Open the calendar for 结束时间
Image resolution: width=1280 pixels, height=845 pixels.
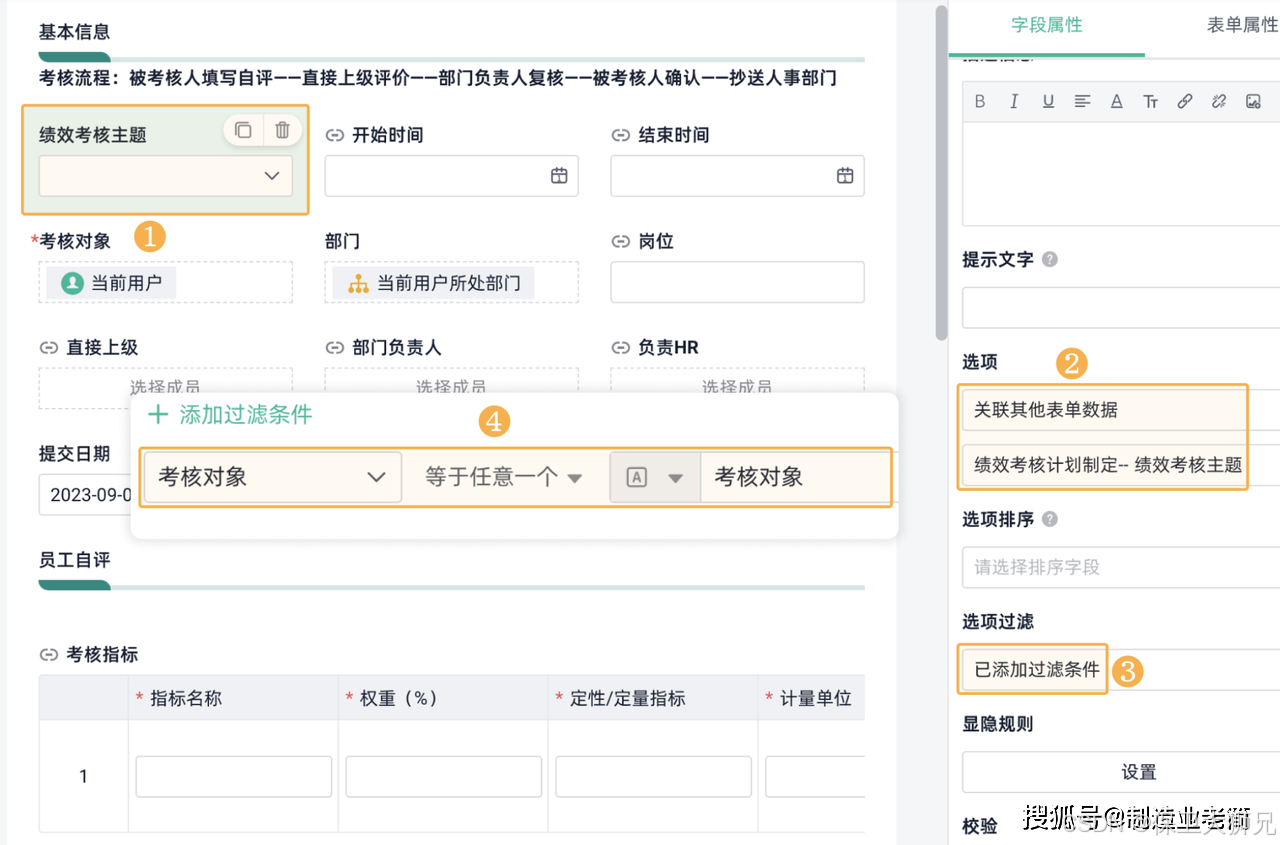coord(845,176)
